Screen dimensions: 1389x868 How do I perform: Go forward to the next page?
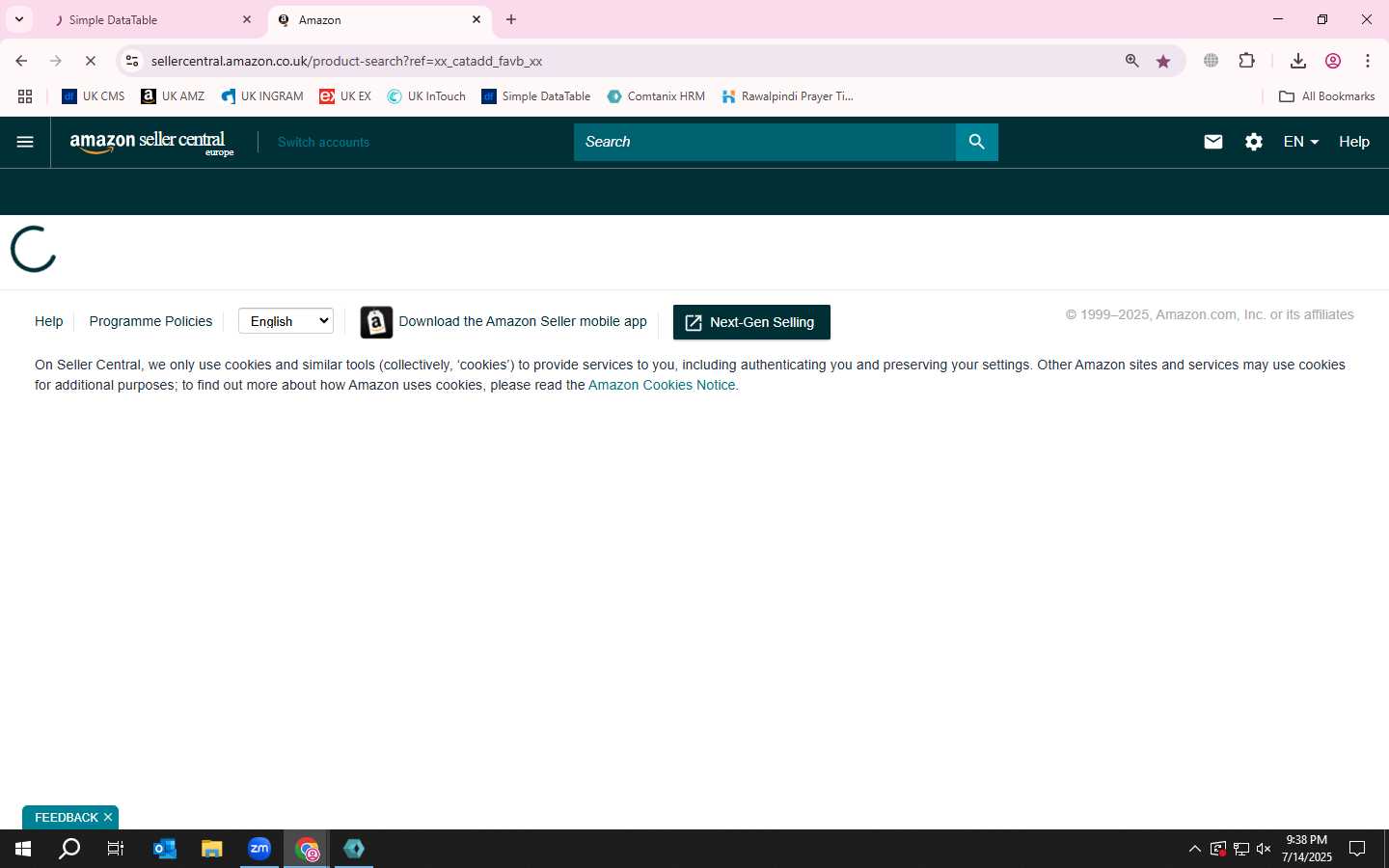point(56,61)
